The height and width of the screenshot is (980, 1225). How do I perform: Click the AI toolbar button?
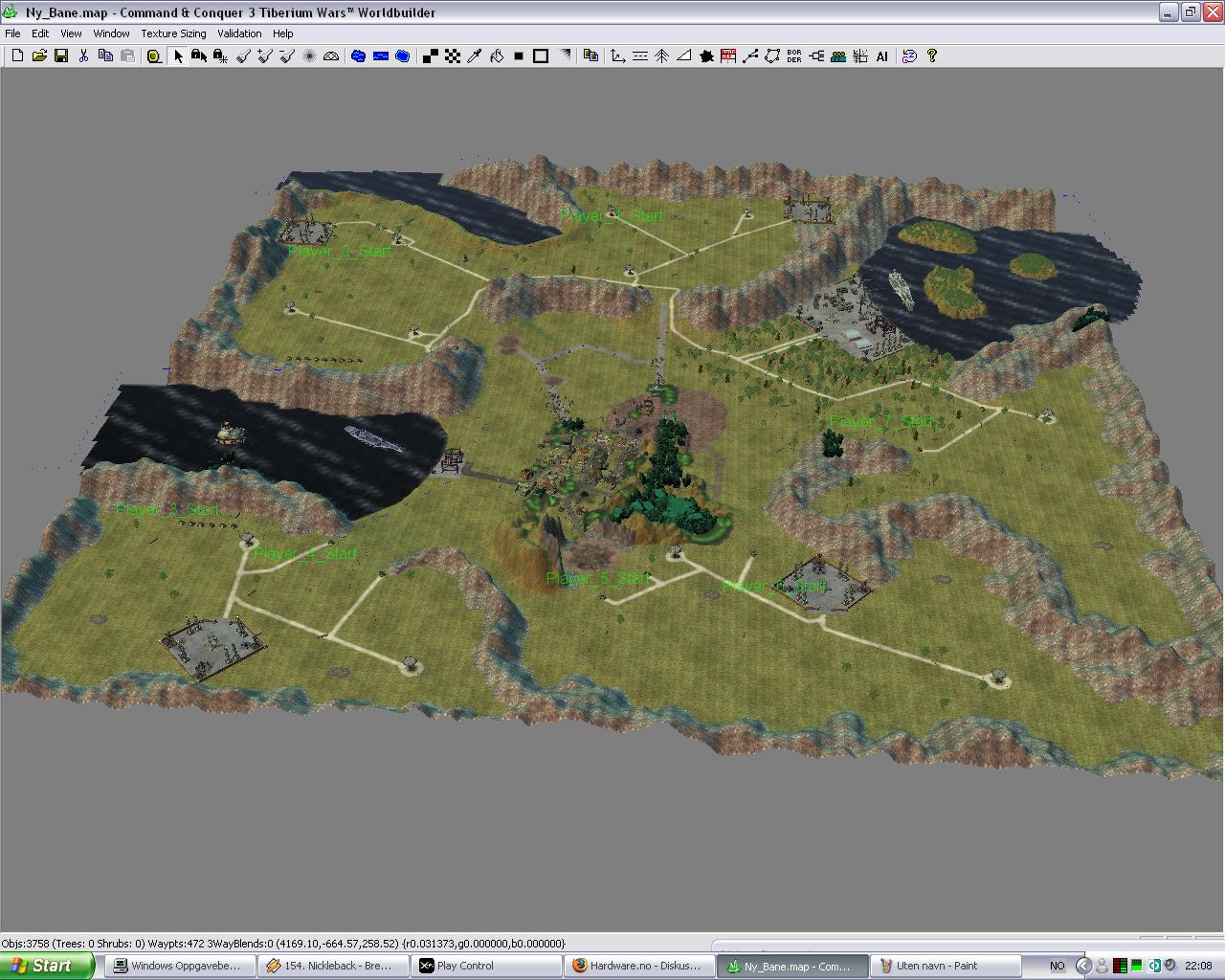pos(882,56)
